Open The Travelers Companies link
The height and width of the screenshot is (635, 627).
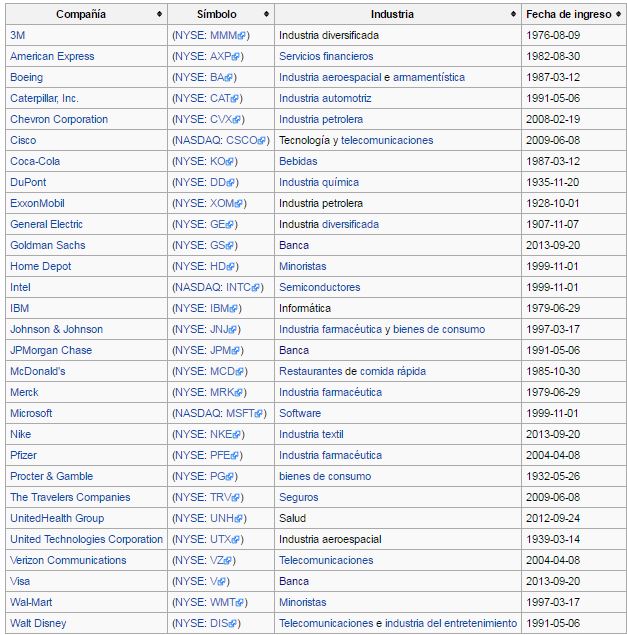pyautogui.click(x=70, y=497)
